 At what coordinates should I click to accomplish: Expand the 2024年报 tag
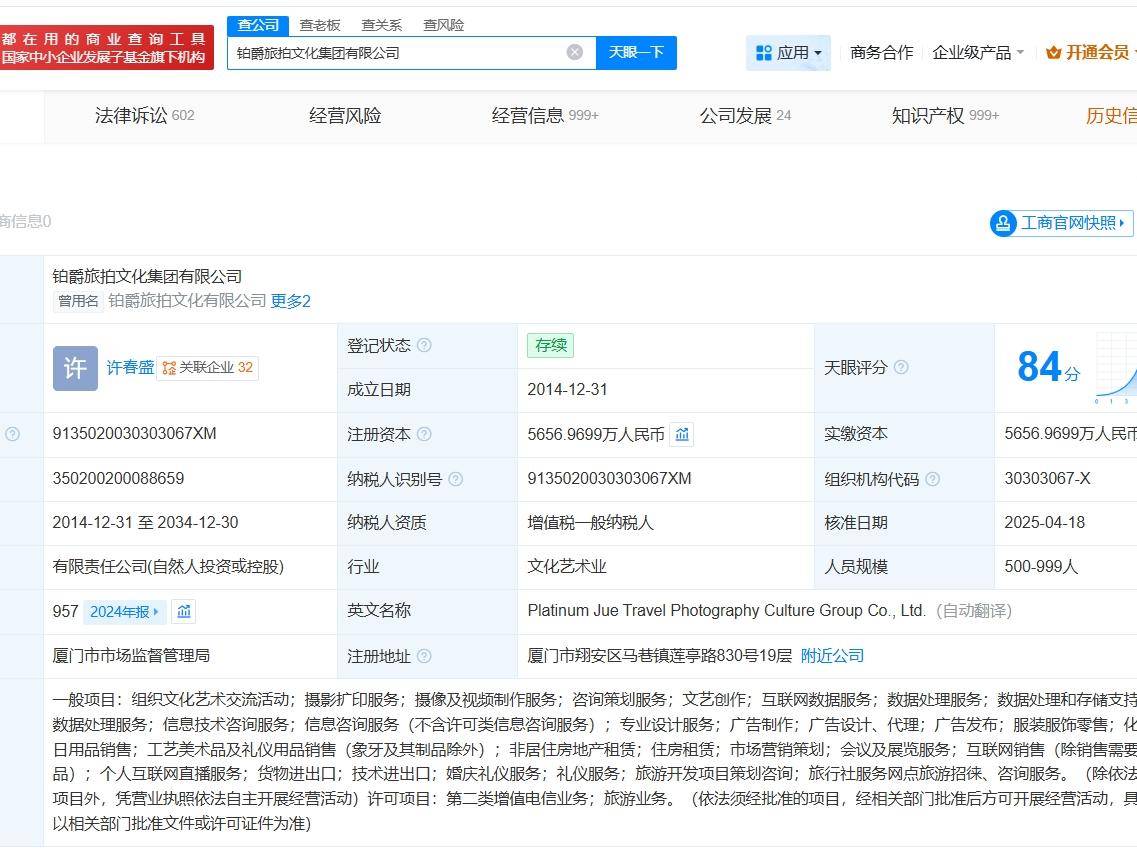click(x=125, y=611)
